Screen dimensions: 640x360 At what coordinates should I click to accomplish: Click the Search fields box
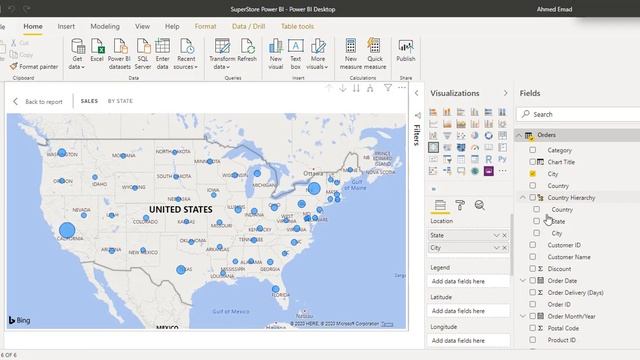(579, 114)
